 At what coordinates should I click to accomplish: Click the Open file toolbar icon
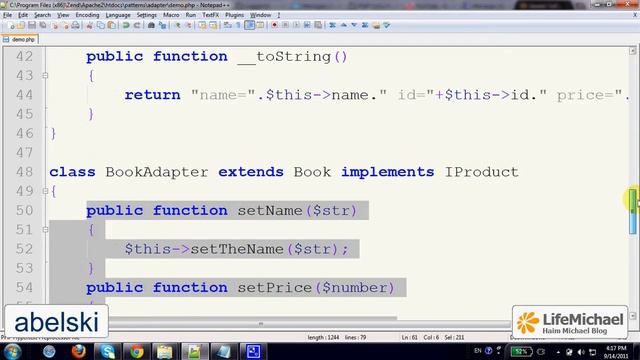coord(21,25)
